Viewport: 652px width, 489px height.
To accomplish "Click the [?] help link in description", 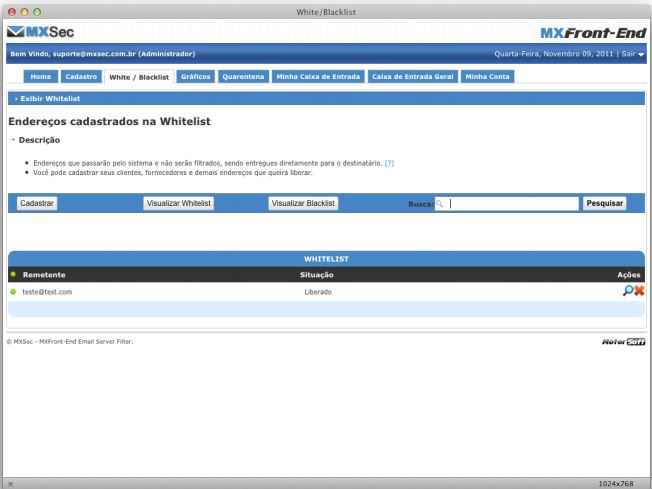I will click(389, 162).
